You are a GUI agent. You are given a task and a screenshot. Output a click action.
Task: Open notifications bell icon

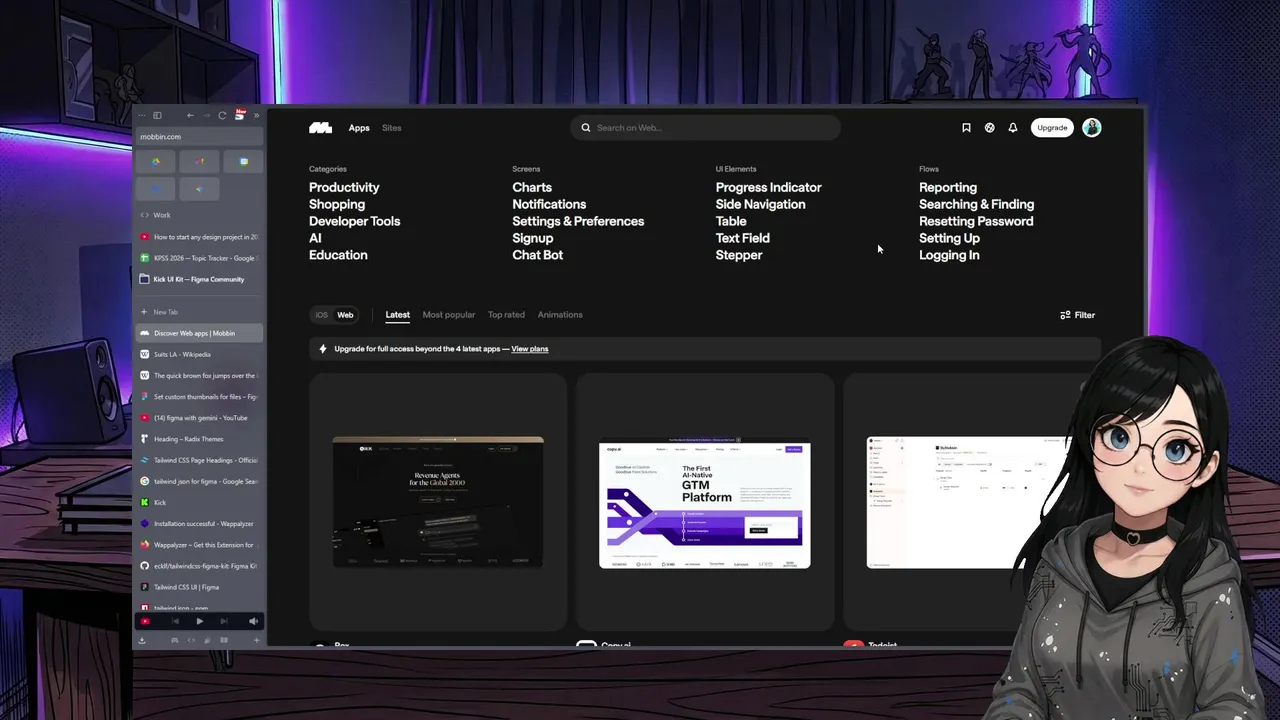1013,128
